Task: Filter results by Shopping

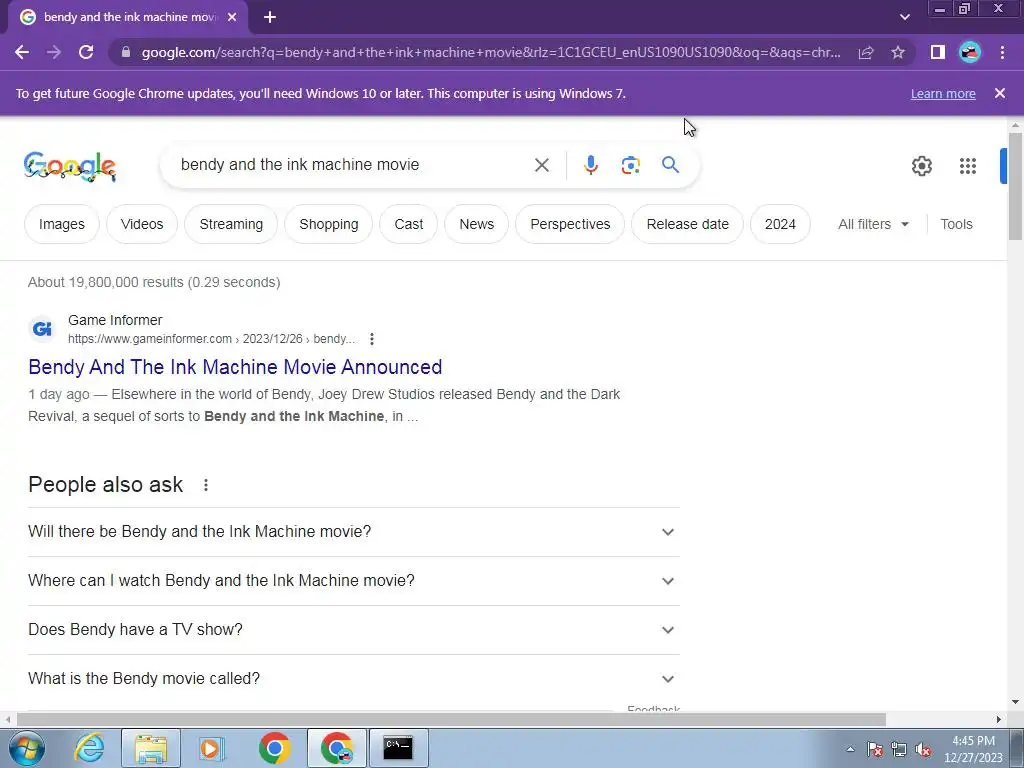Action: pos(328,224)
